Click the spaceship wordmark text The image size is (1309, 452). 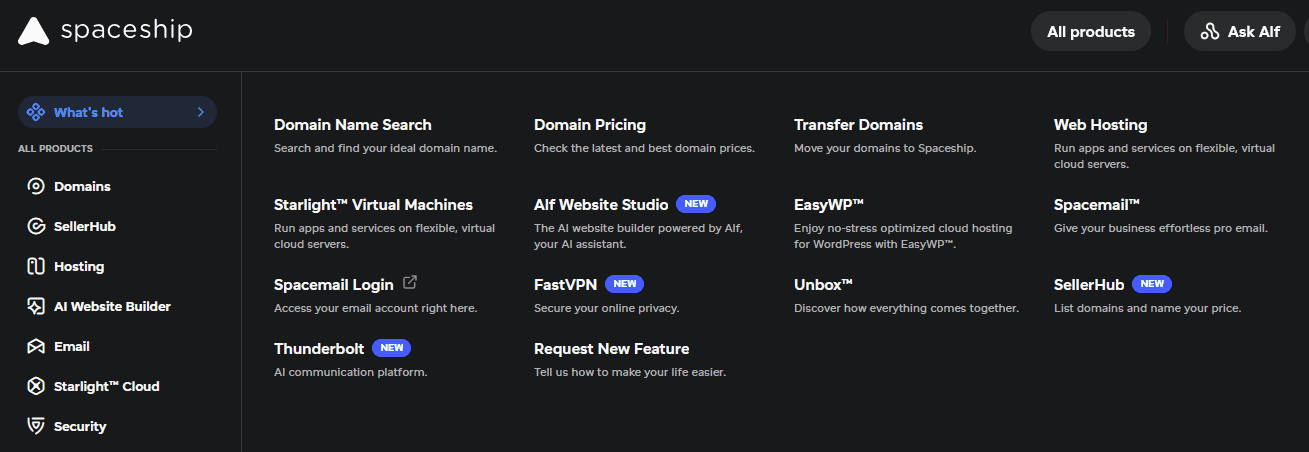click(126, 31)
